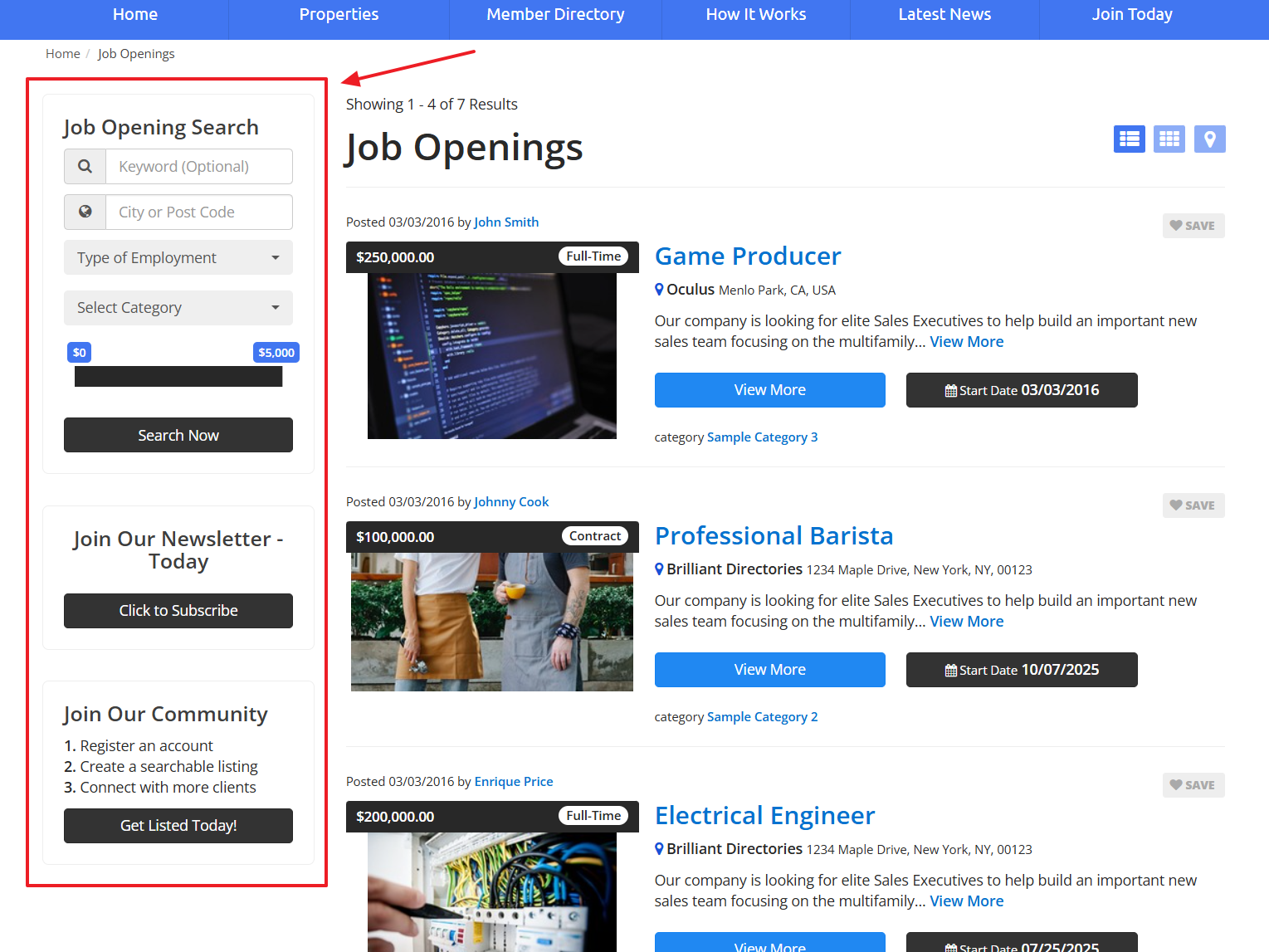The width and height of the screenshot is (1269, 952).
Task: Click the location pin in Professional Barista listing
Action: point(659,569)
